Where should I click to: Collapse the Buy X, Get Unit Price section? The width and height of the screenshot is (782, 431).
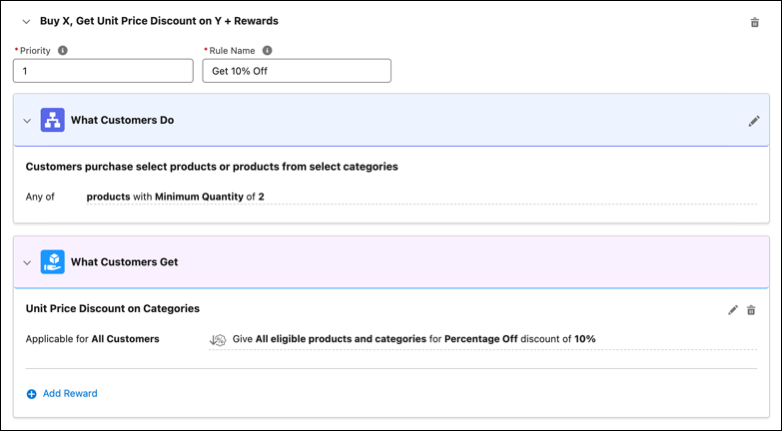(26, 21)
